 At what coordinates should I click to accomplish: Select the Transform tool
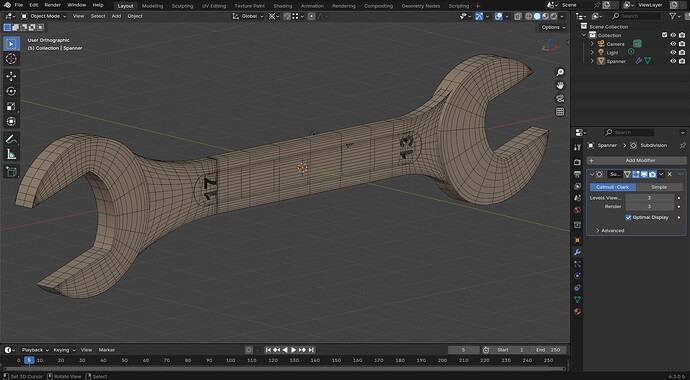pyautogui.click(x=11, y=121)
